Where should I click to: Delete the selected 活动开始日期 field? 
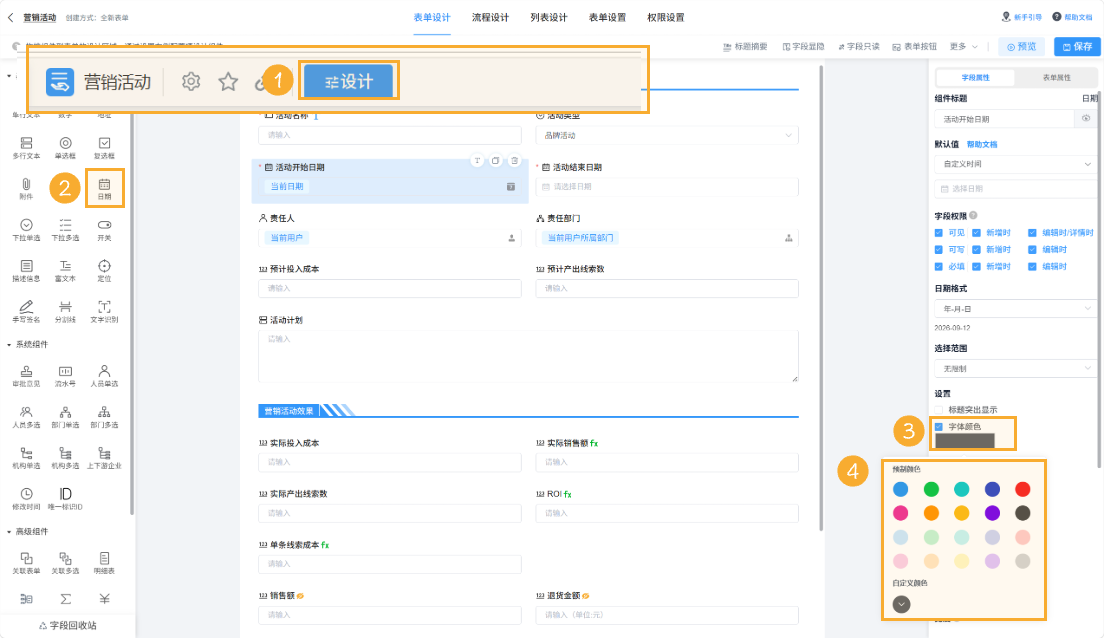515,161
